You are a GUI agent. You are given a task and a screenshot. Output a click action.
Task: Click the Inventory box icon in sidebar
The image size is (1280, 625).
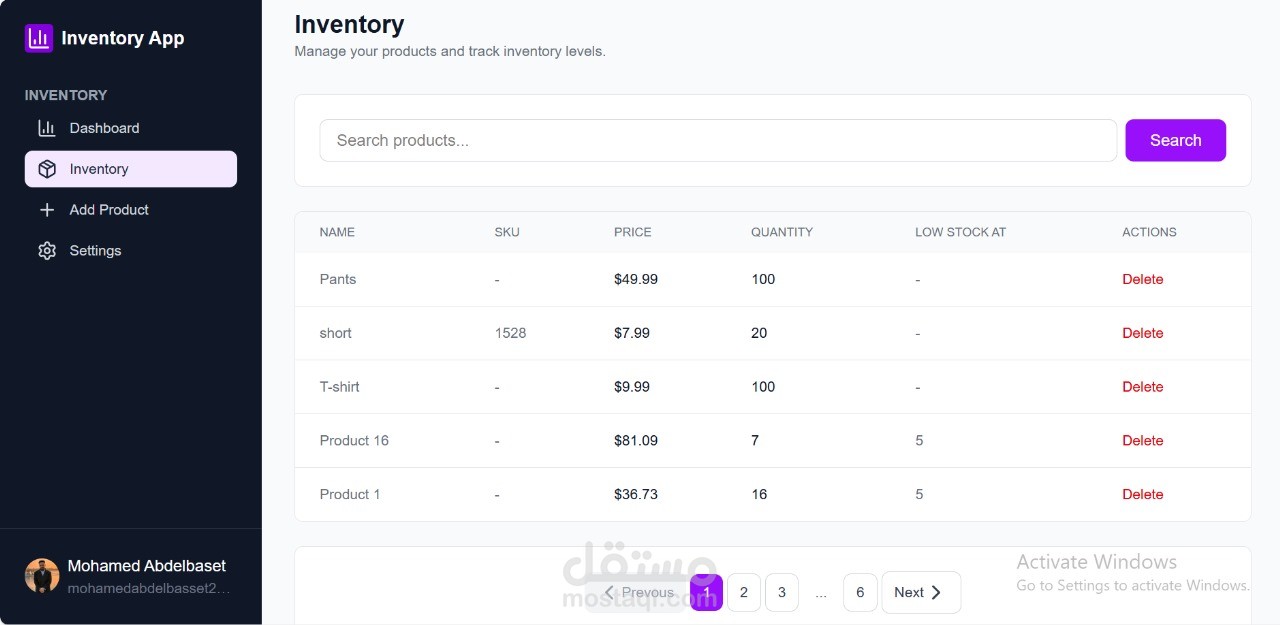(x=47, y=169)
